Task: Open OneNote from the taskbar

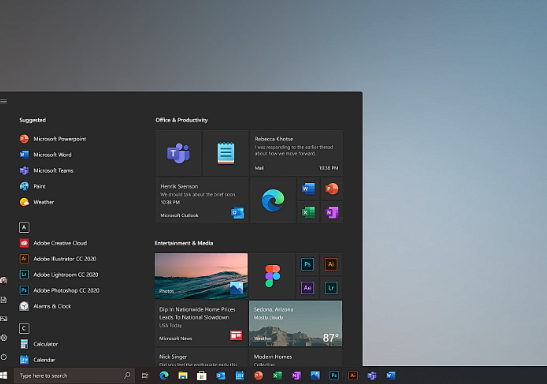Action: [x=296, y=376]
